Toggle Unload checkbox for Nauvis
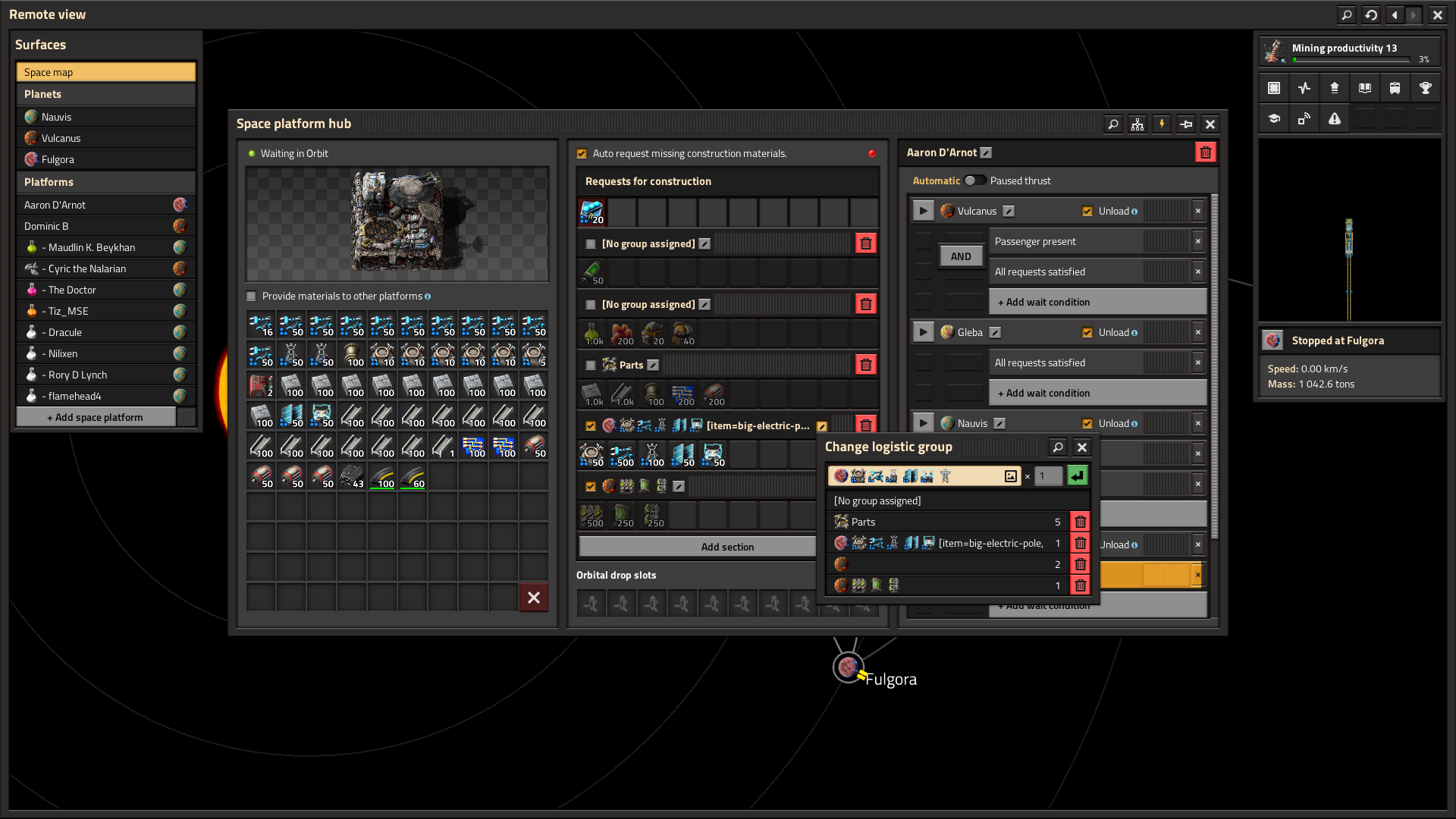Image resolution: width=1456 pixels, height=819 pixels. [x=1087, y=424]
